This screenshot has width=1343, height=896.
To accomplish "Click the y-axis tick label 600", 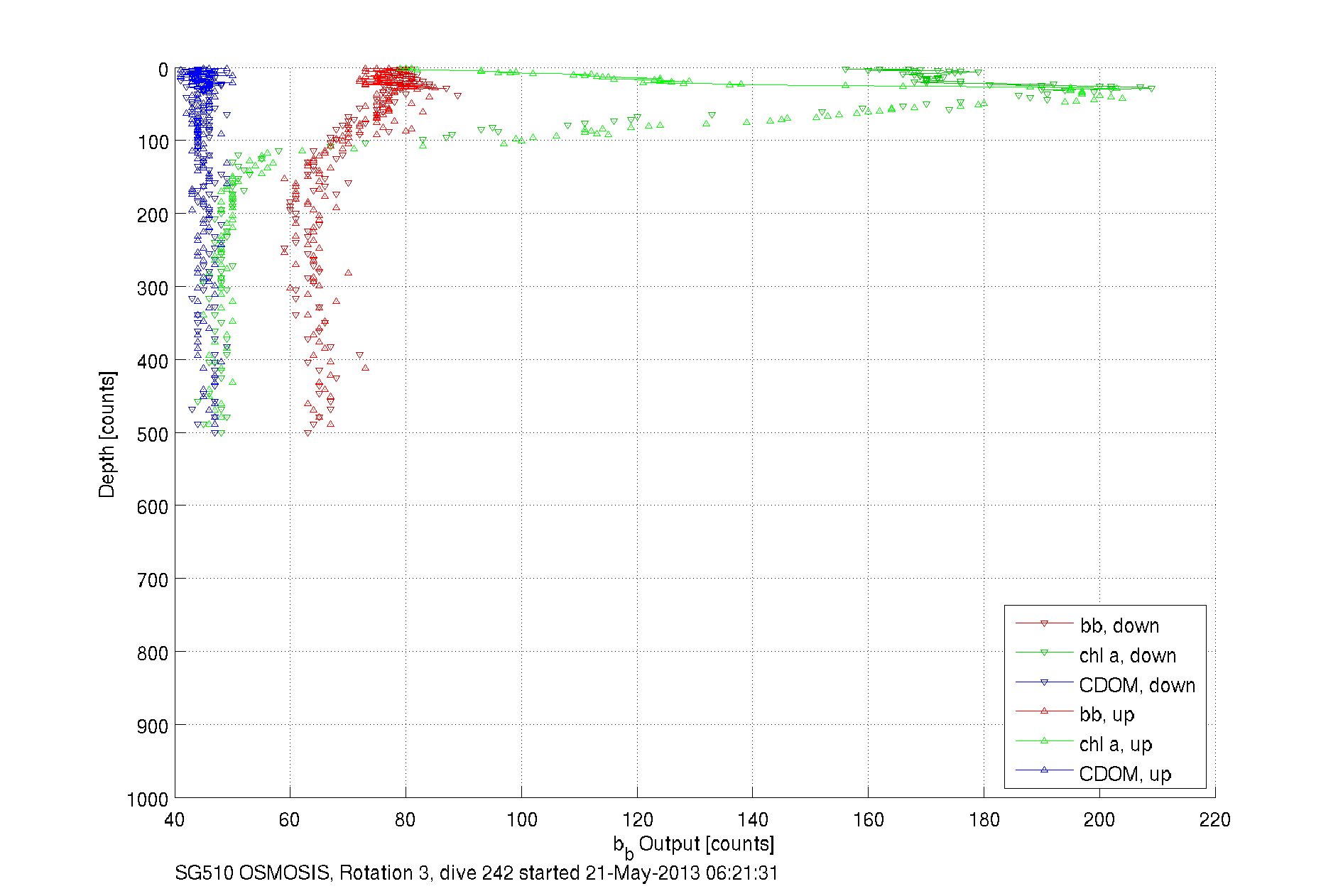I will click(153, 507).
